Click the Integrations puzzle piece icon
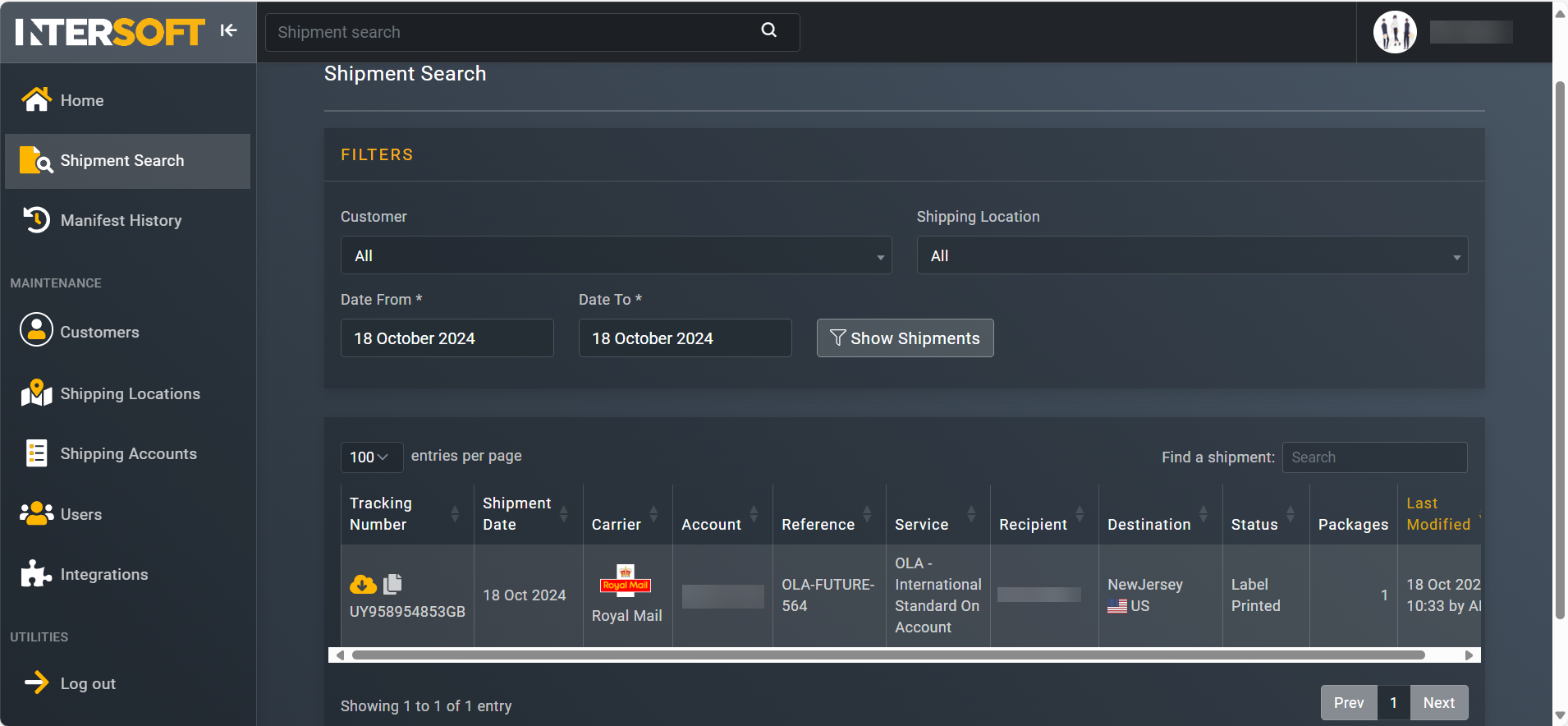The width and height of the screenshot is (1568, 726). tap(36, 573)
